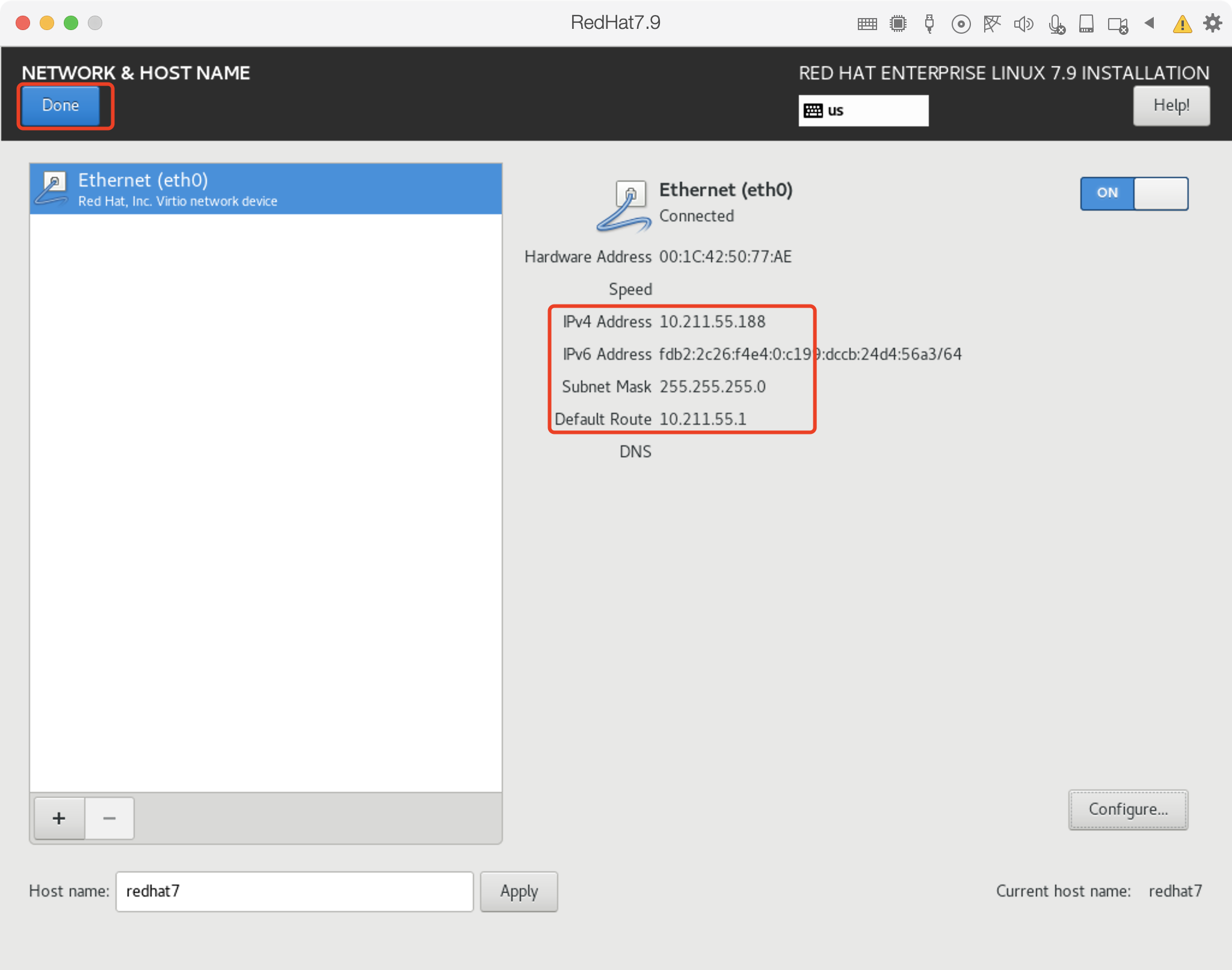Select Ethernet (eth0) in the device list

pyautogui.click(x=265, y=189)
